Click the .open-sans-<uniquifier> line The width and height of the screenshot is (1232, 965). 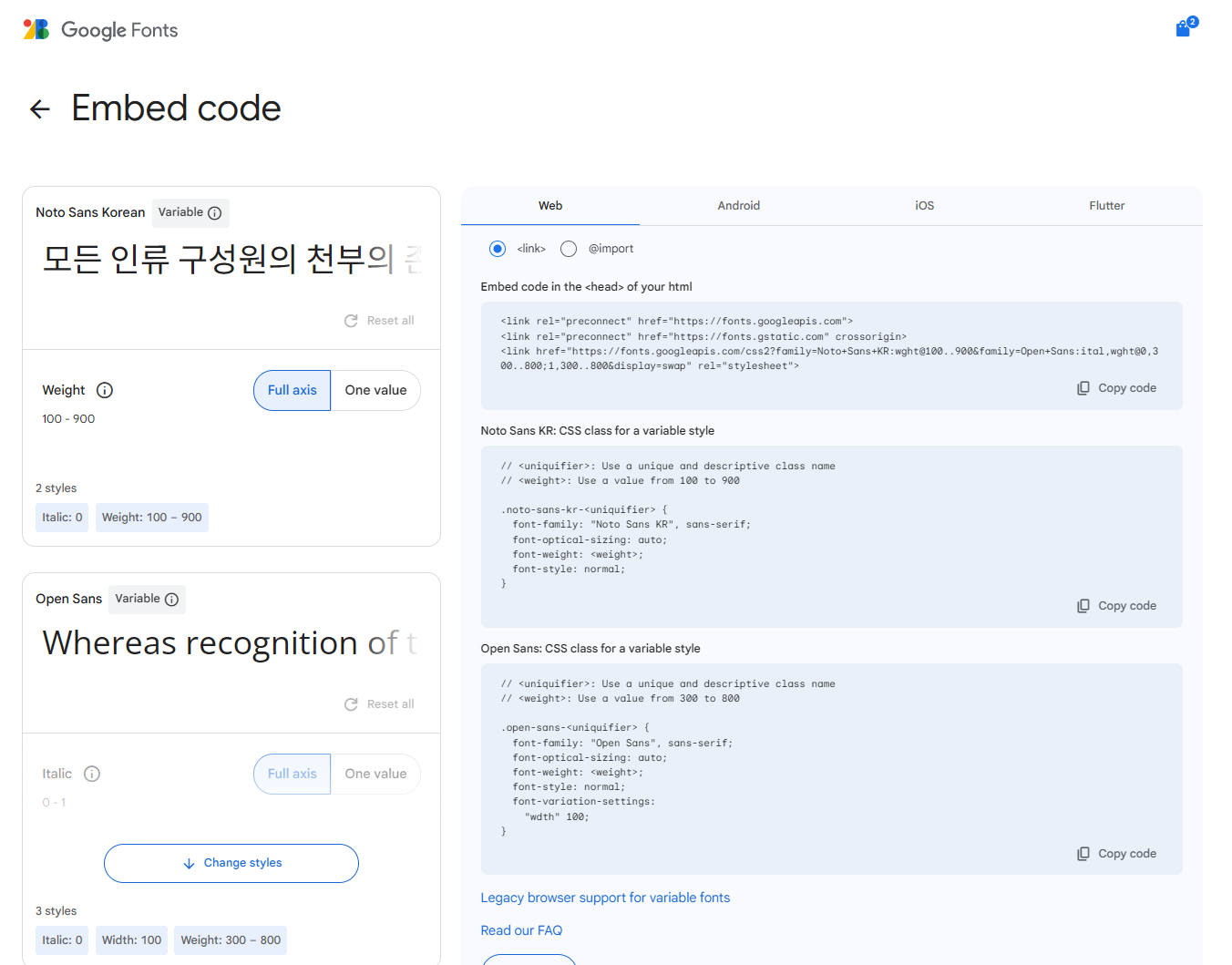[x=575, y=728]
